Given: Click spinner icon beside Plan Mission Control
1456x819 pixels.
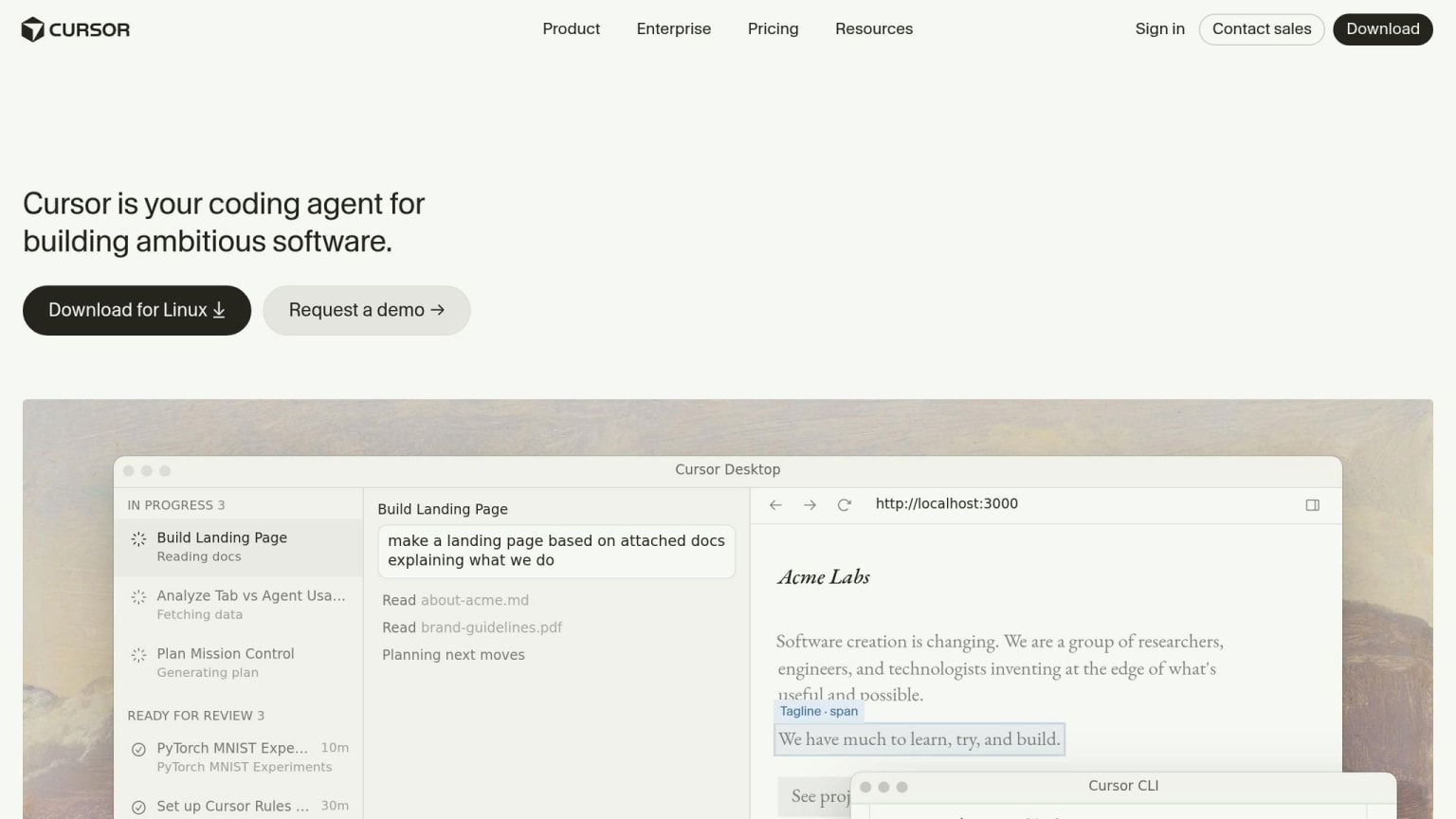Looking at the screenshot, I should click(138, 655).
